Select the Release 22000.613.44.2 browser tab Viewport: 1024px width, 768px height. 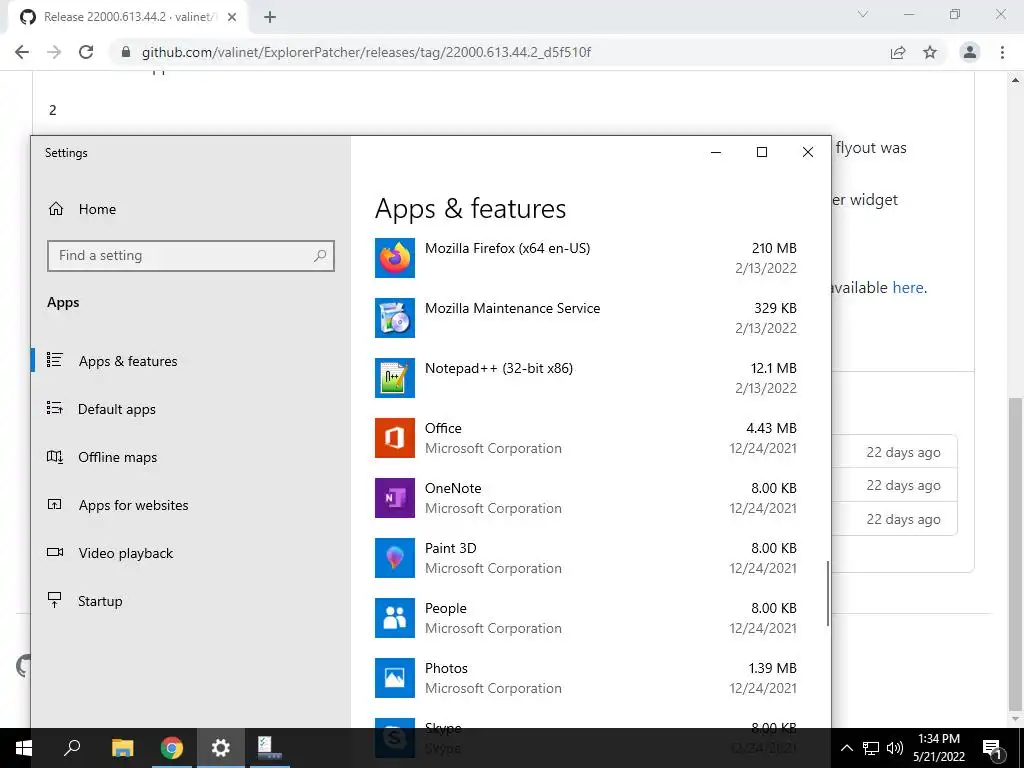click(x=128, y=17)
